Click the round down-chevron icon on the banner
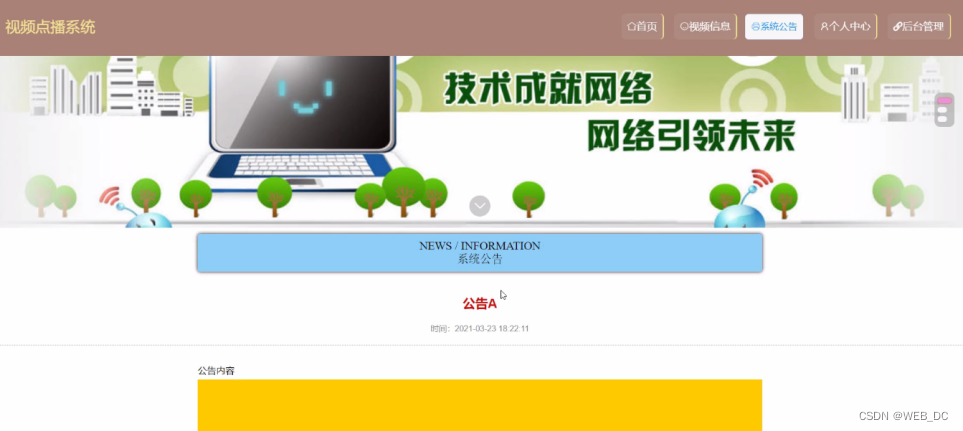The width and height of the screenshot is (963, 431). (480, 206)
